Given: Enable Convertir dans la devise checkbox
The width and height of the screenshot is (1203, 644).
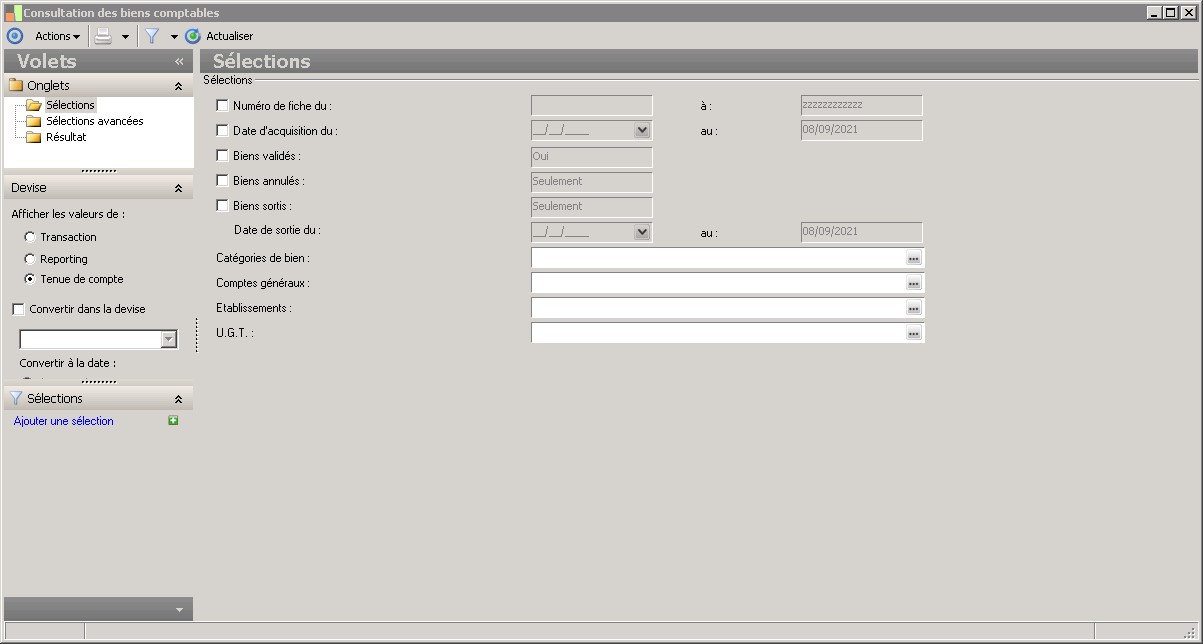Looking at the screenshot, I should 18,309.
